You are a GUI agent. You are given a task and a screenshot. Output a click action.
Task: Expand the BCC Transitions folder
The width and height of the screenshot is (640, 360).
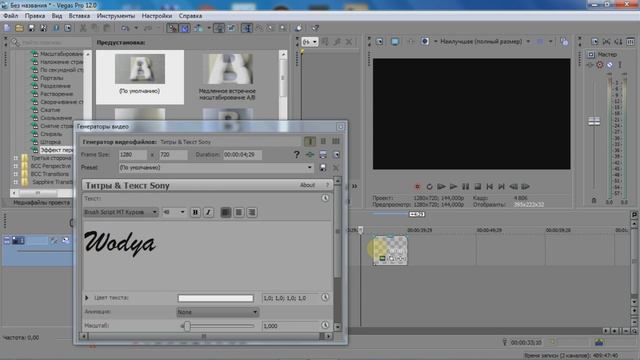[x=16, y=174]
